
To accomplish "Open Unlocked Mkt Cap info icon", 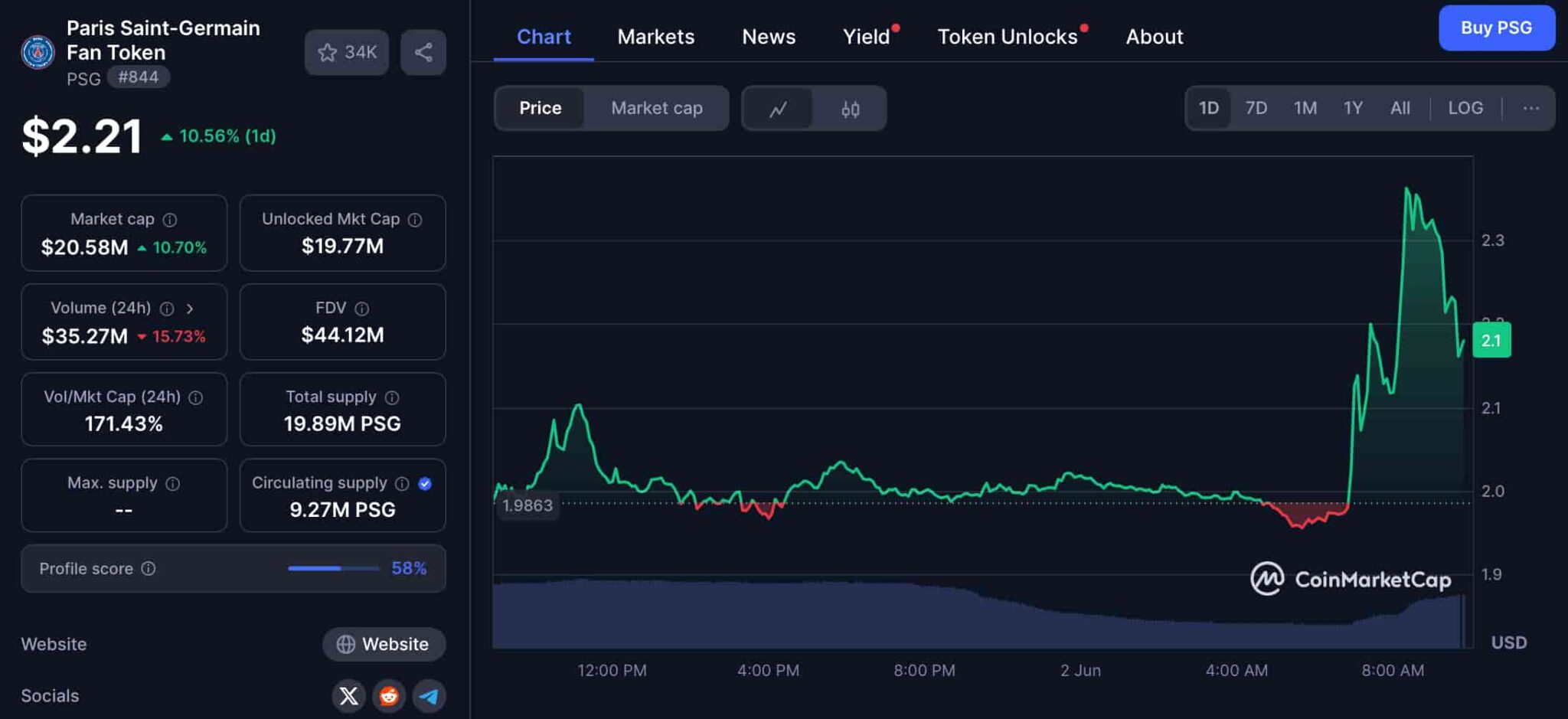I will (415, 220).
